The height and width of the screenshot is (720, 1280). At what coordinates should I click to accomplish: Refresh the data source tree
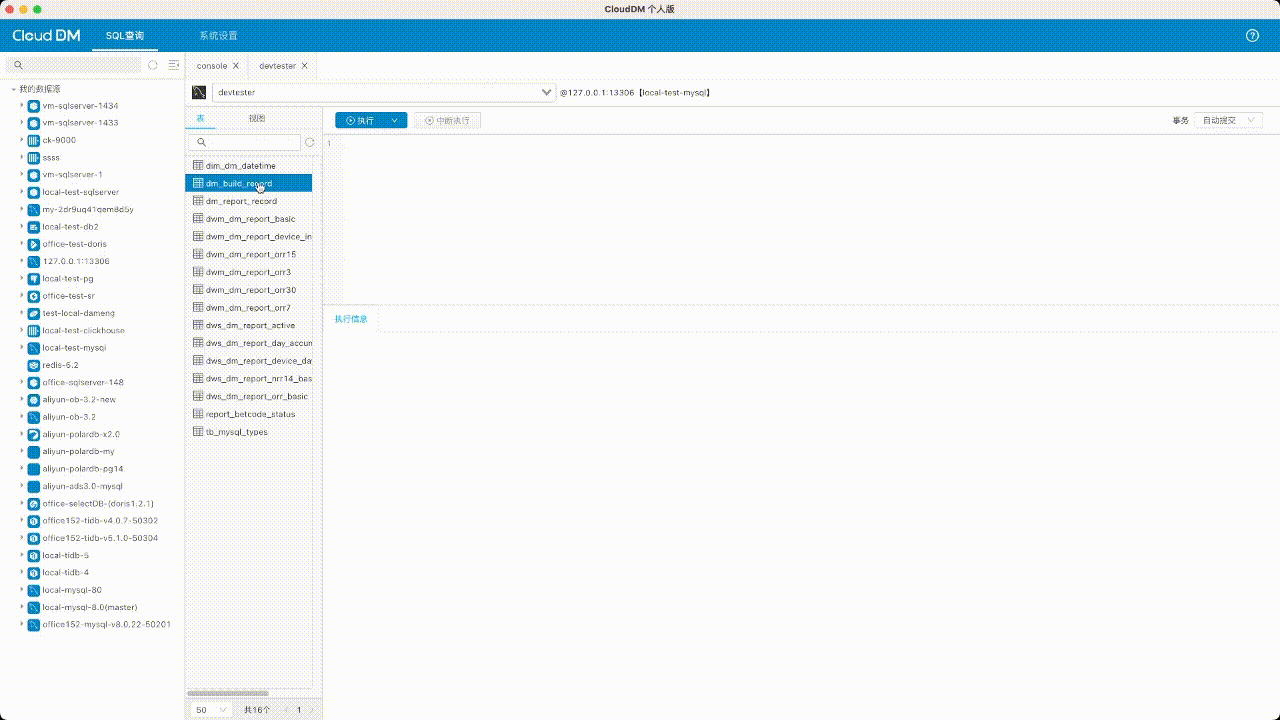point(153,65)
